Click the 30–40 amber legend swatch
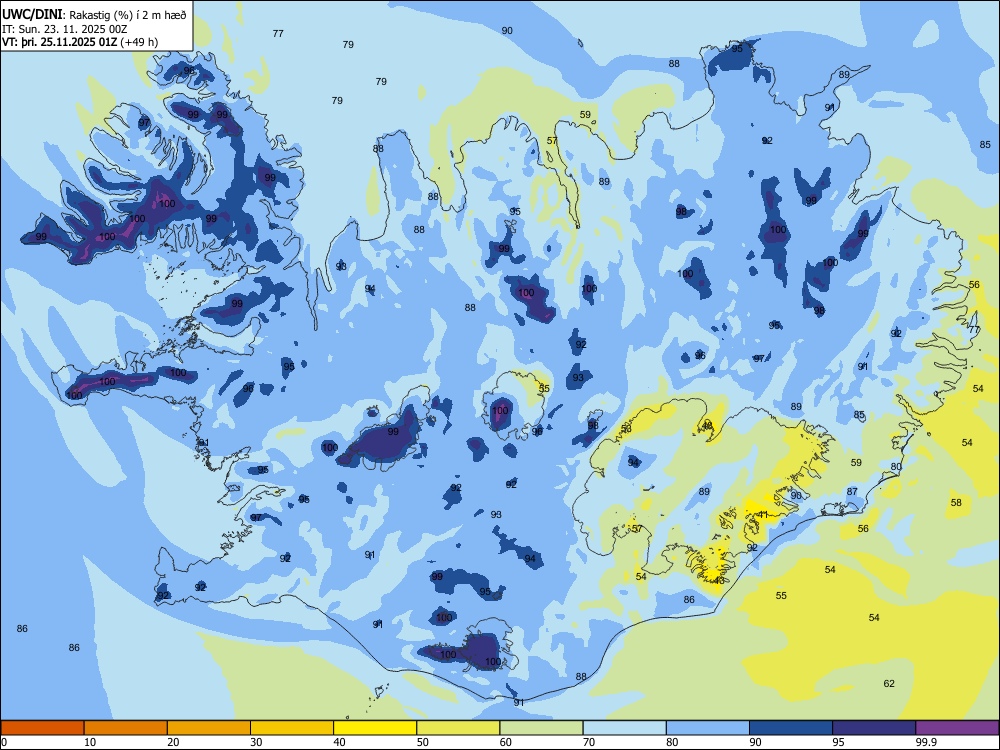Viewport: 1000px width, 750px height. (292, 728)
